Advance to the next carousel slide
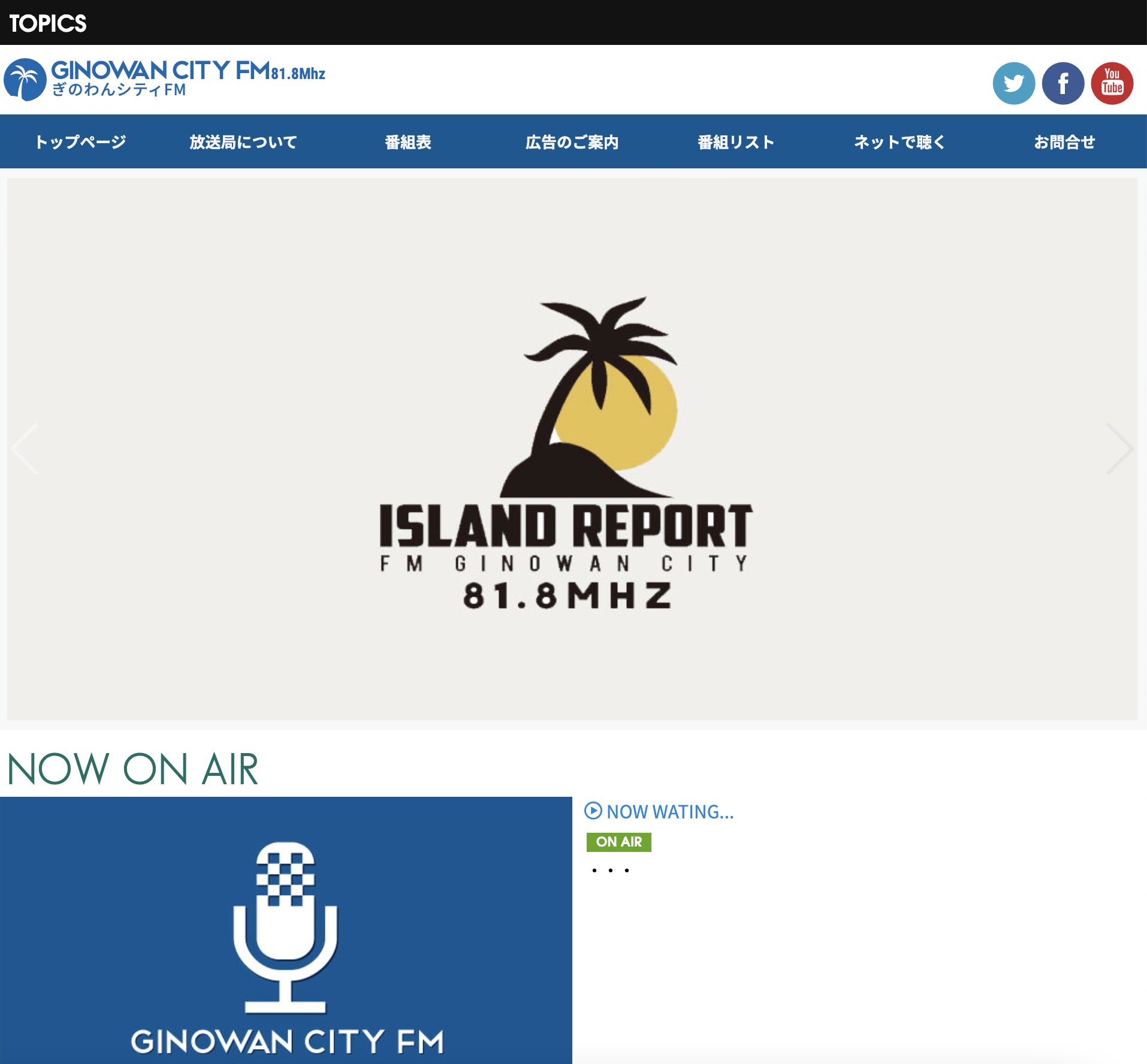Image resolution: width=1147 pixels, height=1064 pixels. point(1119,449)
